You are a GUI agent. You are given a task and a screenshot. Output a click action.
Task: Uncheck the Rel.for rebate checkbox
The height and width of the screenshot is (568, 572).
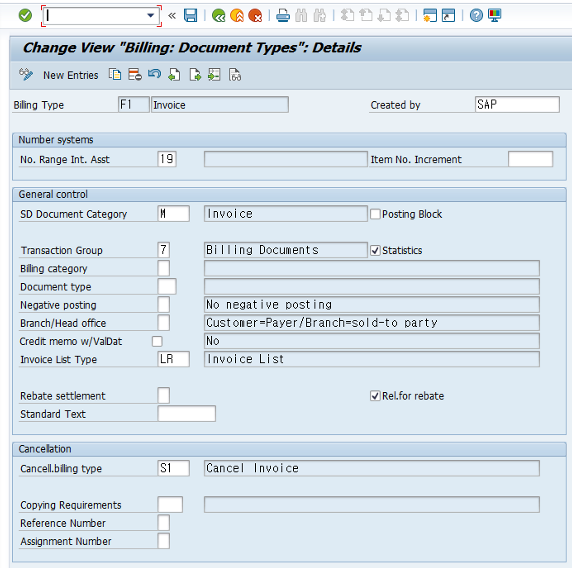pyautogui.click(x=375, y=396)
